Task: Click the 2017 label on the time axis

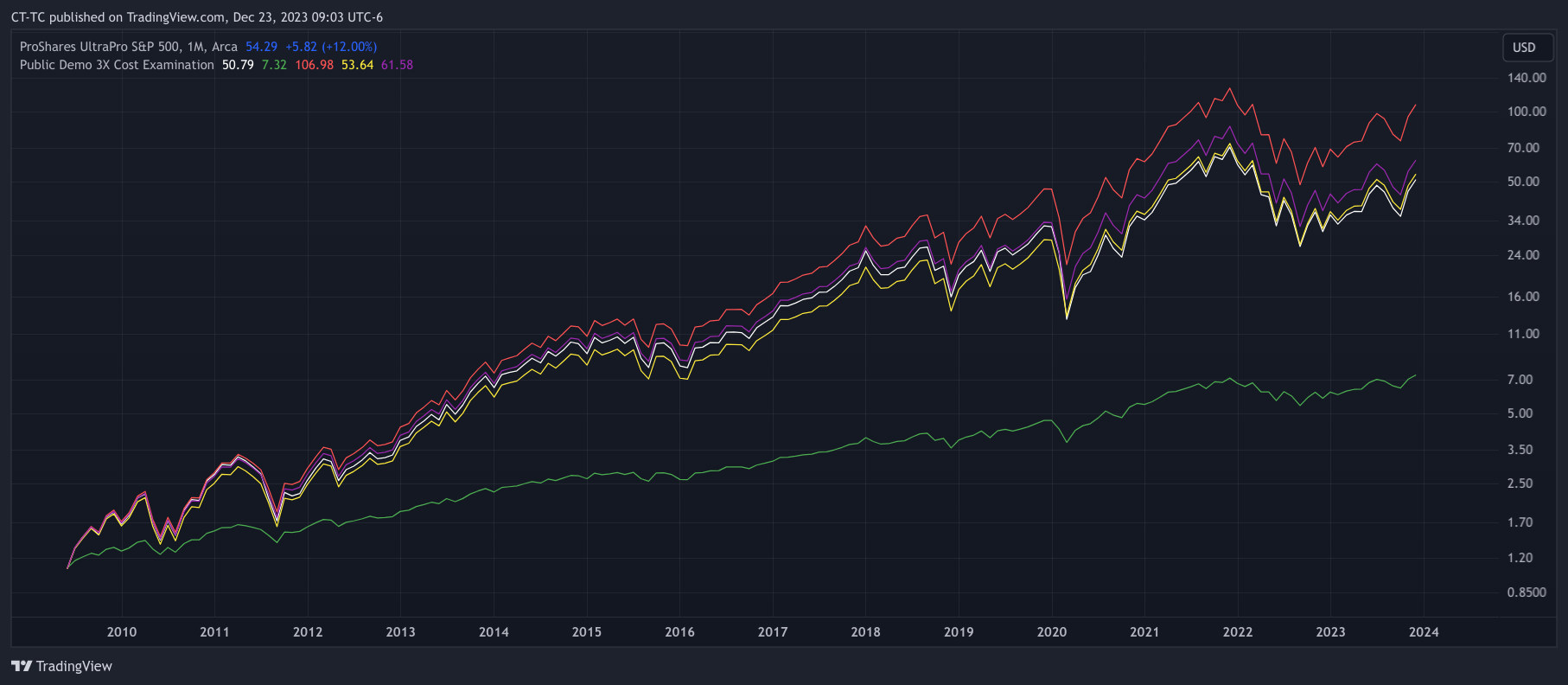Action: (x=773, y=632)
